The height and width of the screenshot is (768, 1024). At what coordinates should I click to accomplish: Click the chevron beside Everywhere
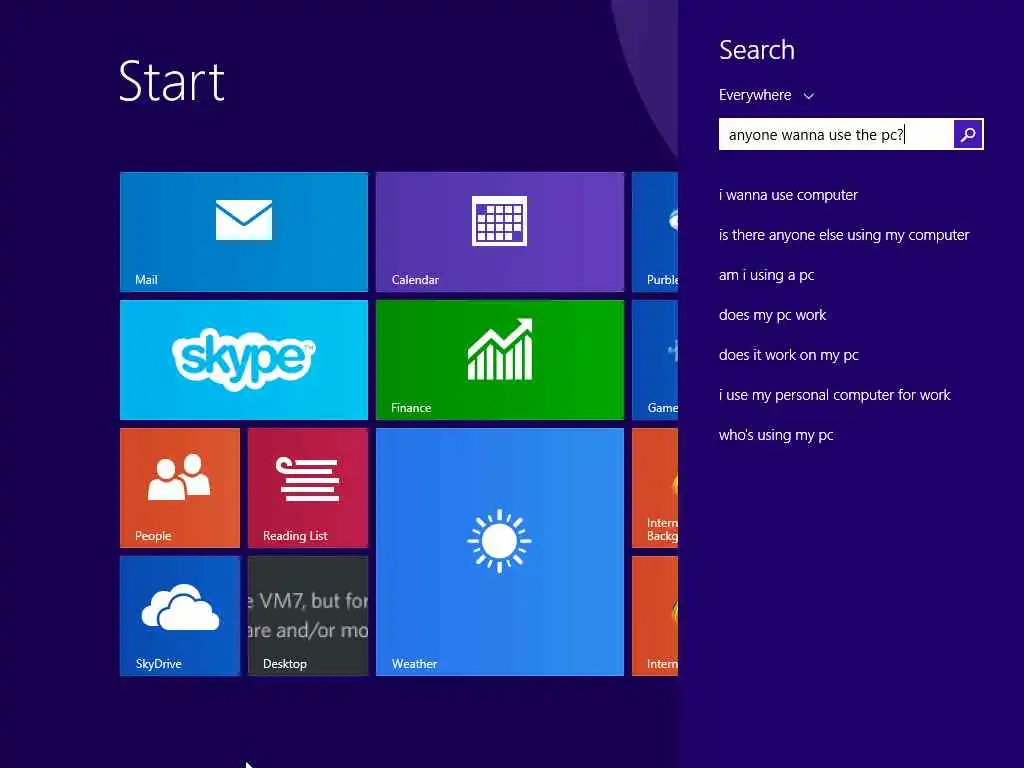coord(808,96)
